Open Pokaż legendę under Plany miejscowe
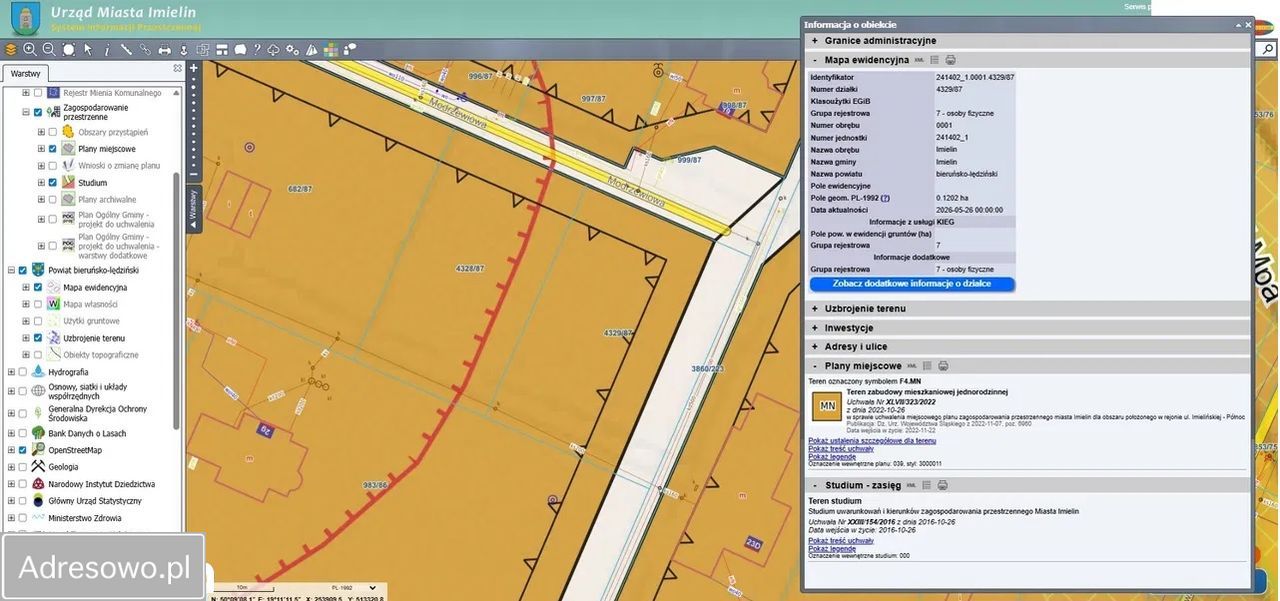 click(832, 457)
